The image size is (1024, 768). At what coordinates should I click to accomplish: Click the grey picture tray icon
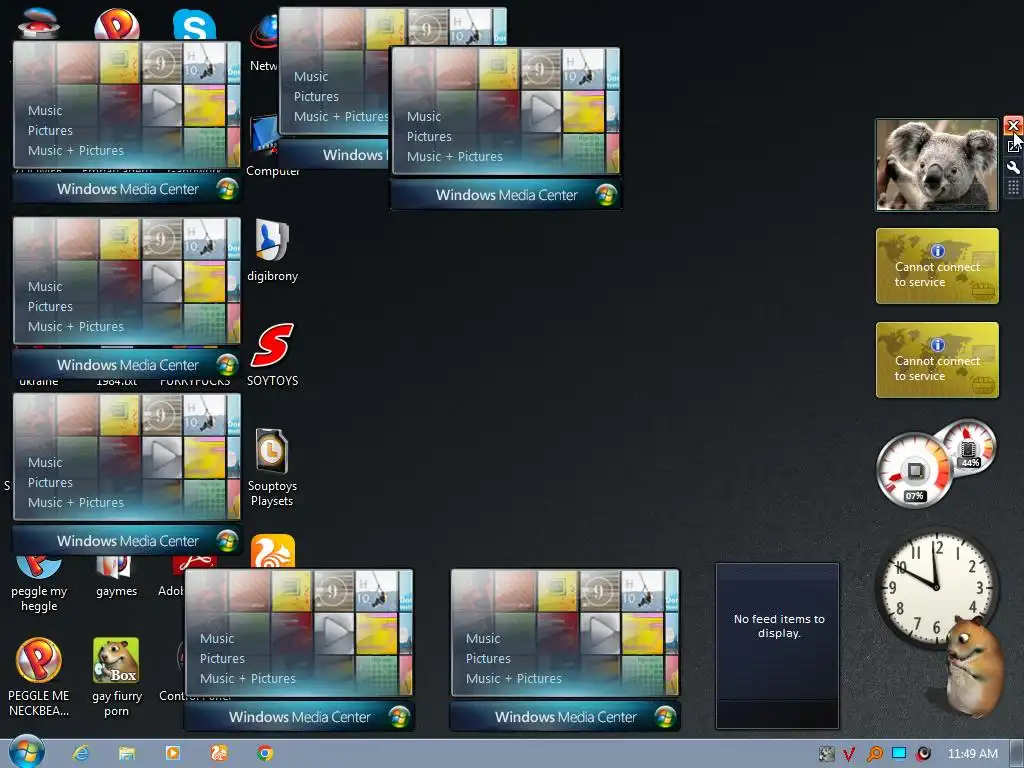[826, 754]
